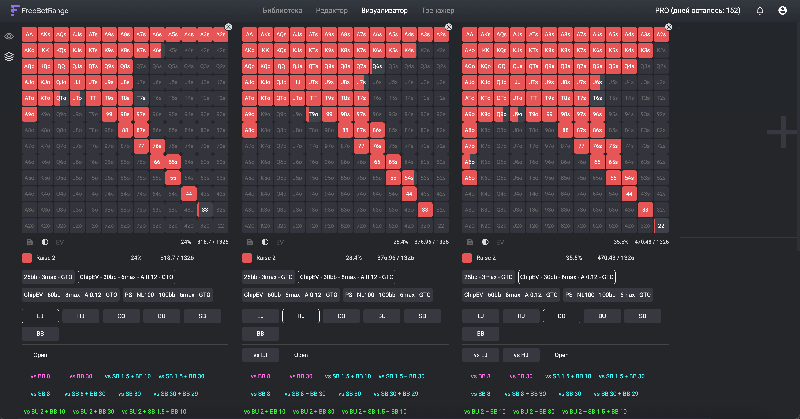800x419 pixels.
Task: Switch to the Редактор tab
Action: tap(332, 11)
